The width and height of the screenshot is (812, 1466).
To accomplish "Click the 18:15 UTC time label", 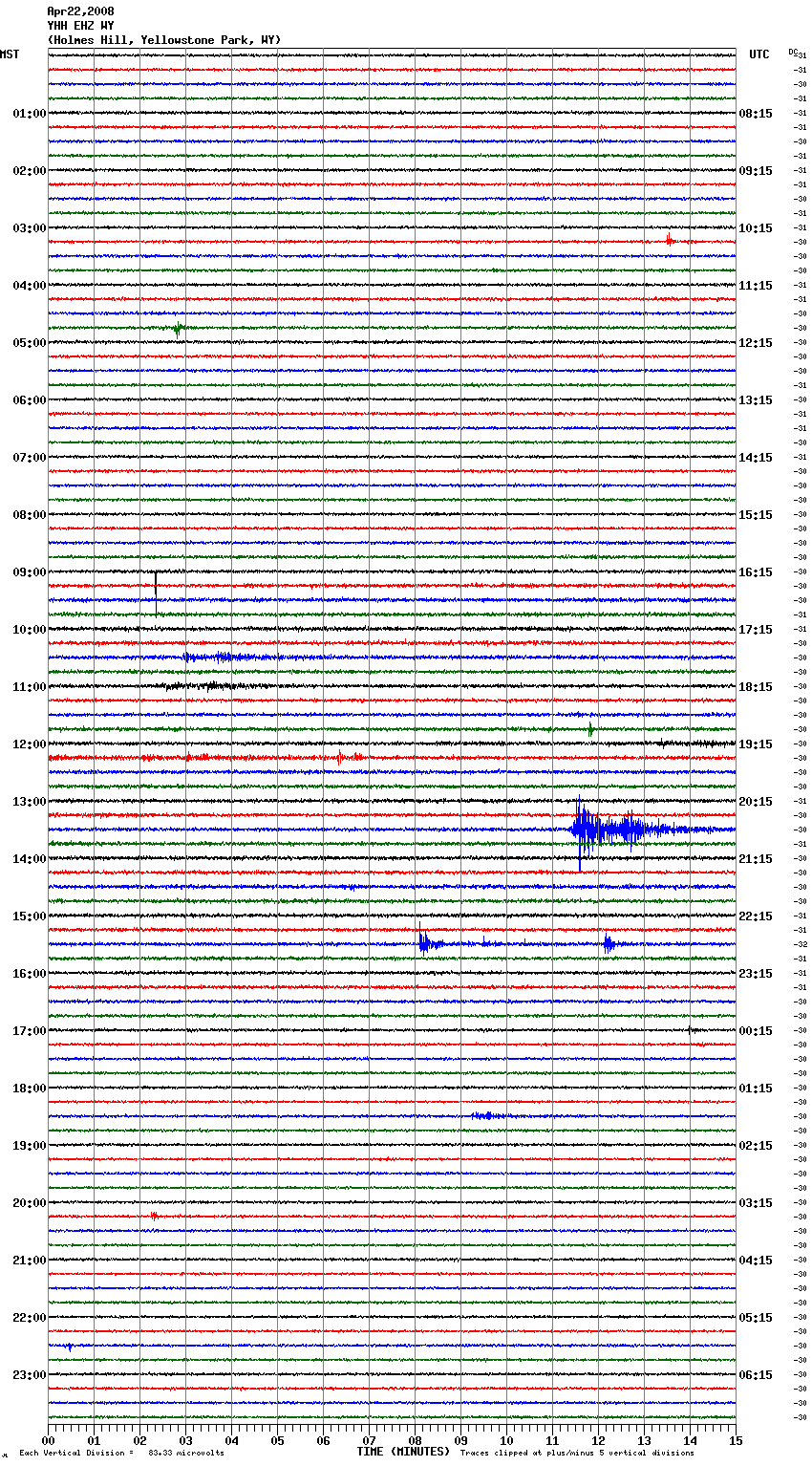I will point(756,687).
